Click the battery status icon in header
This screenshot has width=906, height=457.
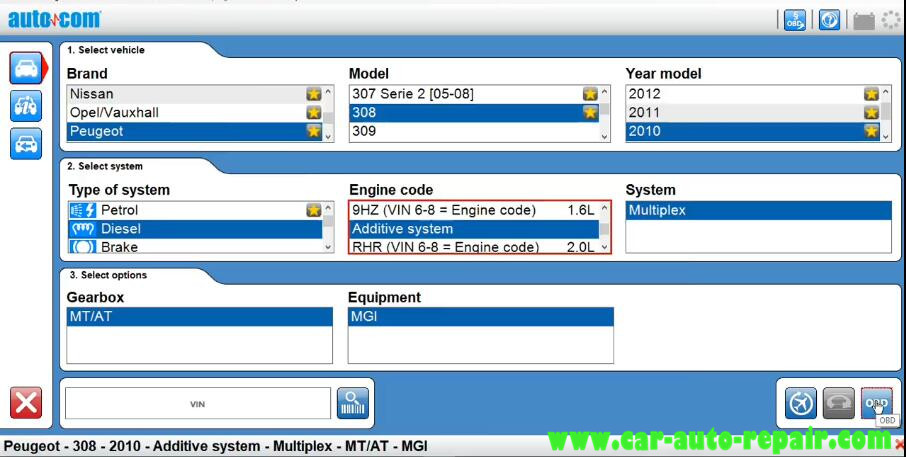pyautogui.click(x=864, y=21)
